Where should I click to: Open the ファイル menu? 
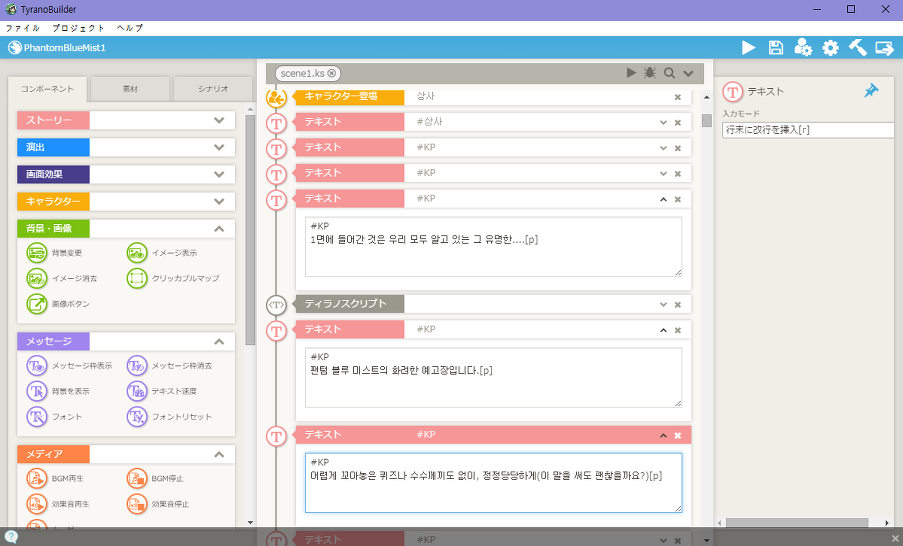point(23,28)
